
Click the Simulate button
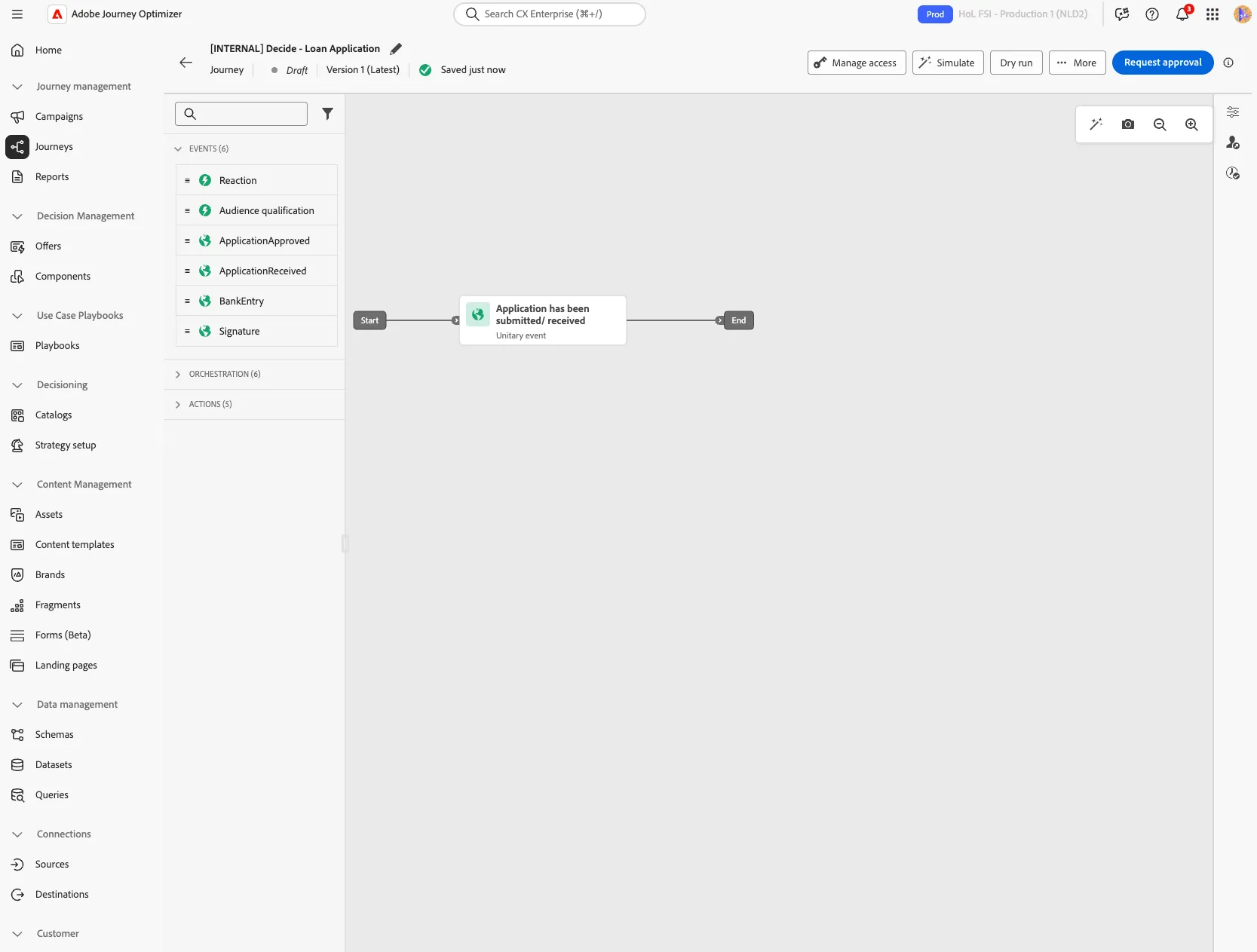(948, 63)
